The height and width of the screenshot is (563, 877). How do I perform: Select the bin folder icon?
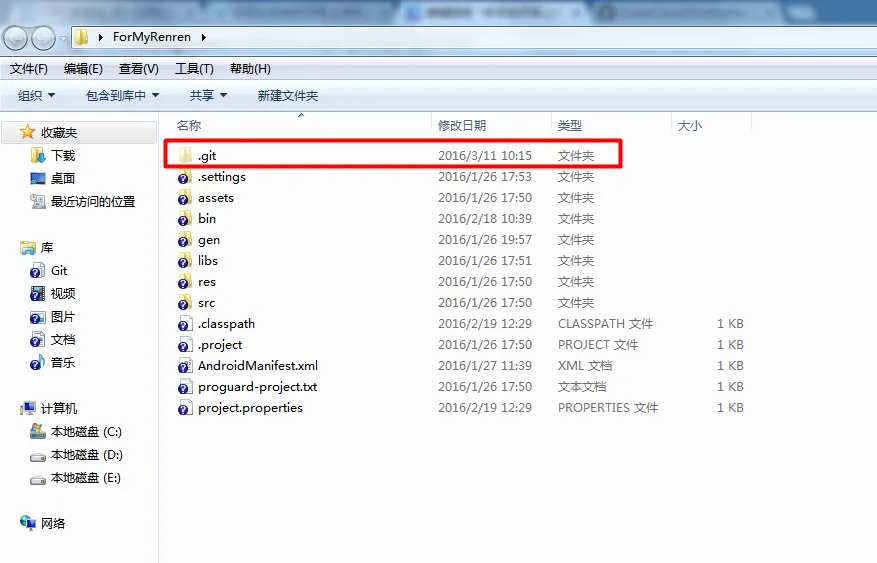(185, 219)
